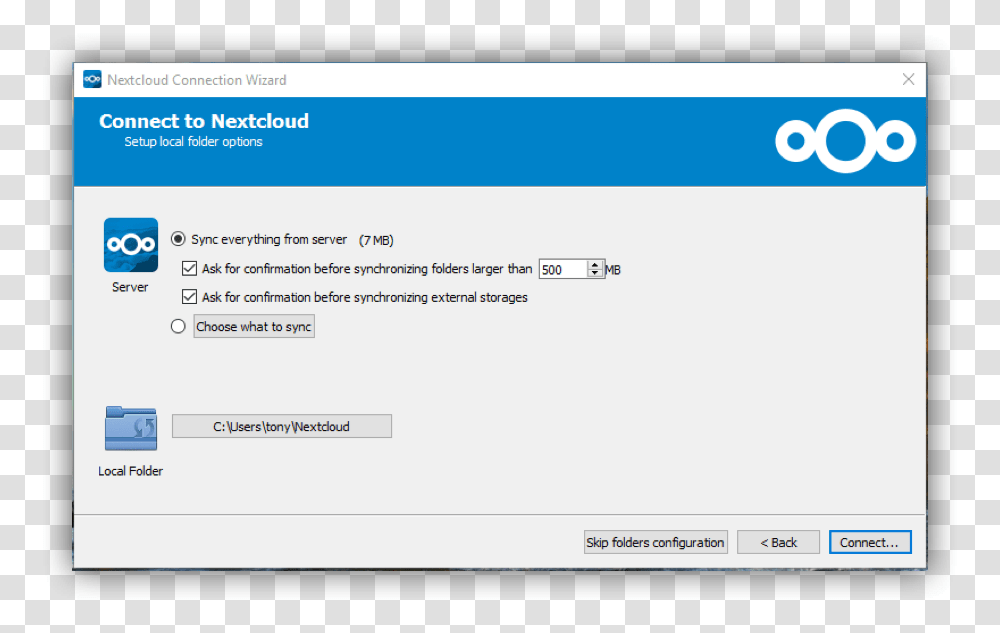
Task: Go back with the '< Back' button
Action: click(x=778, y=542)
